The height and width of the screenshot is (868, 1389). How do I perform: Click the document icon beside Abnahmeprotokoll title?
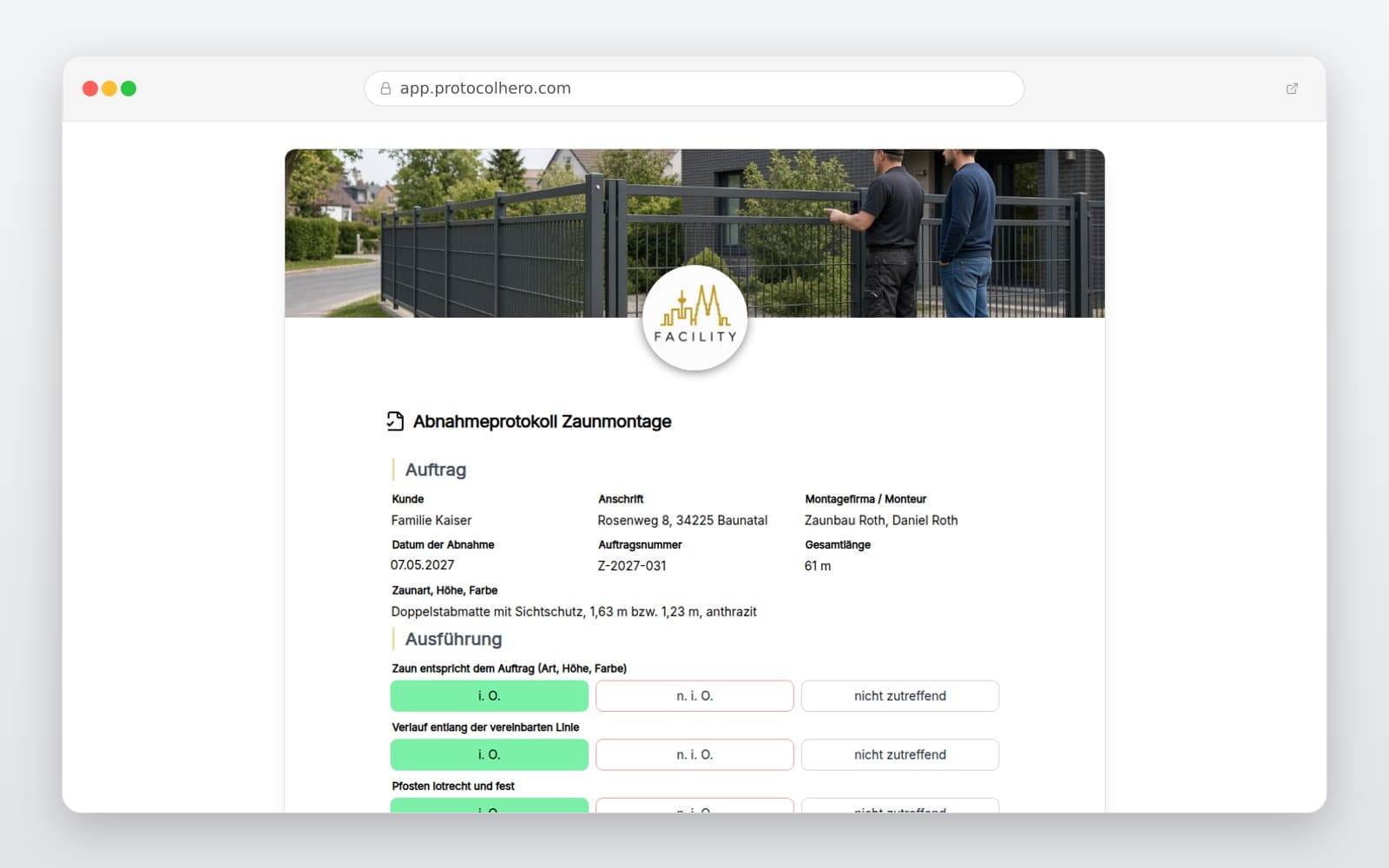pyautogui.click(x=395, y=421)
